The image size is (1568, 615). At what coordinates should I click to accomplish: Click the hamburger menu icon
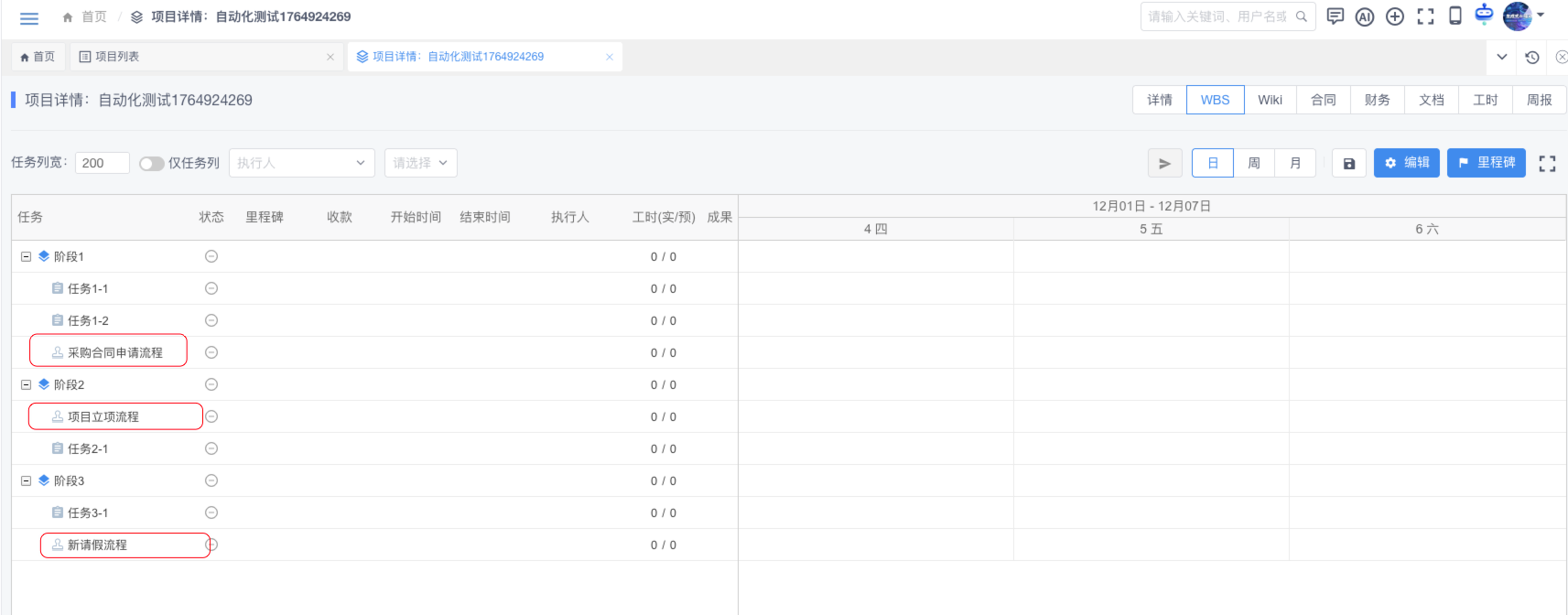pyautogui.click(x=29, y=17)
